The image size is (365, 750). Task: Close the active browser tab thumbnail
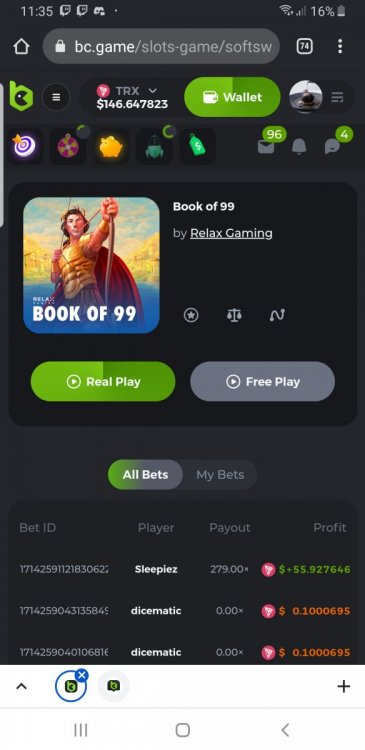82,675
